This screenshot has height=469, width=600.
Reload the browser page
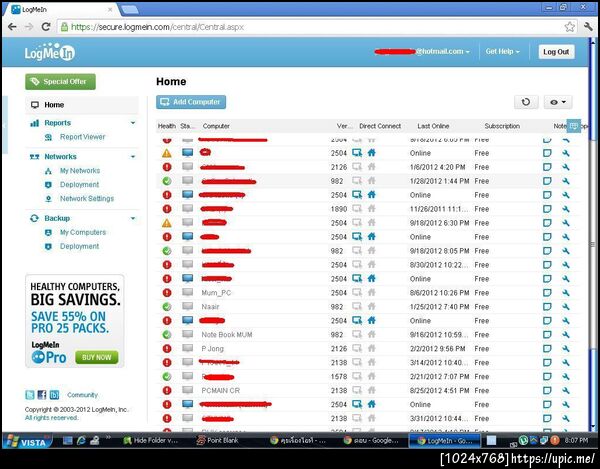46,27
